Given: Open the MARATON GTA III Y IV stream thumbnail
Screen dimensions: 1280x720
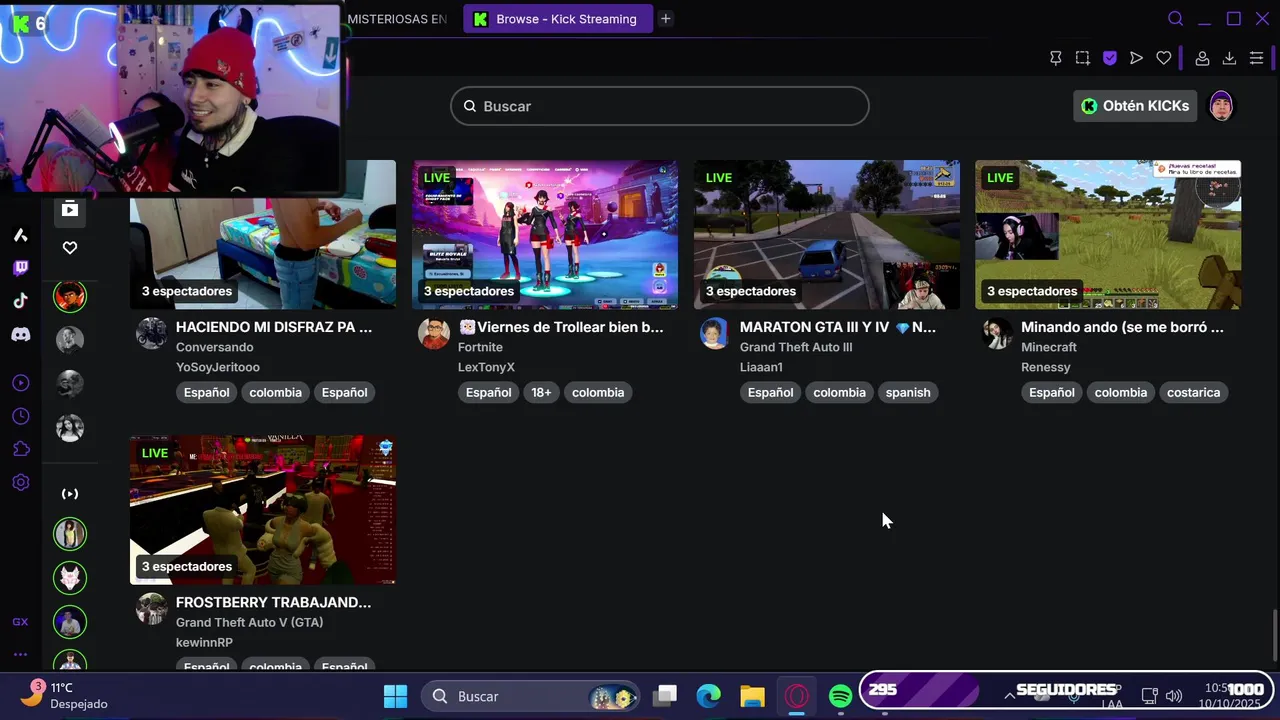Looking at the screenshot, I should [827, 235].
